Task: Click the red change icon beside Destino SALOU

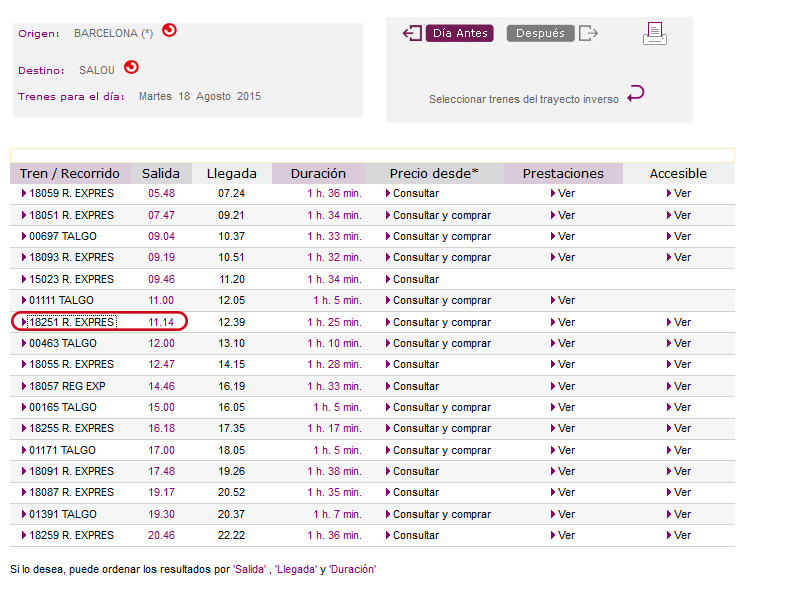Action: (131, 67)
